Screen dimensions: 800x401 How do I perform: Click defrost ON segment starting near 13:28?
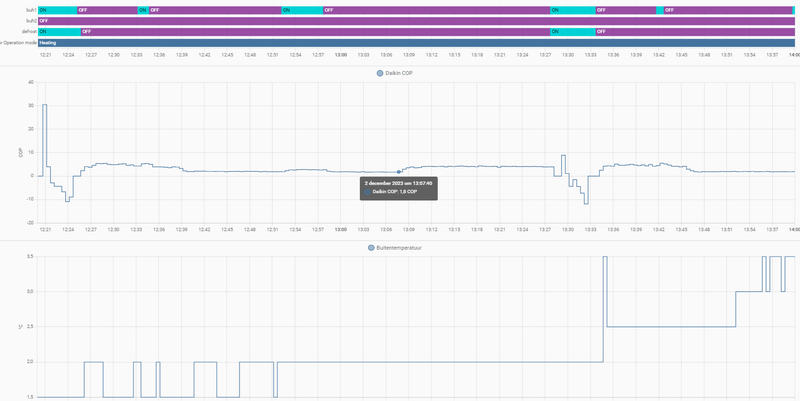[573, 32]
